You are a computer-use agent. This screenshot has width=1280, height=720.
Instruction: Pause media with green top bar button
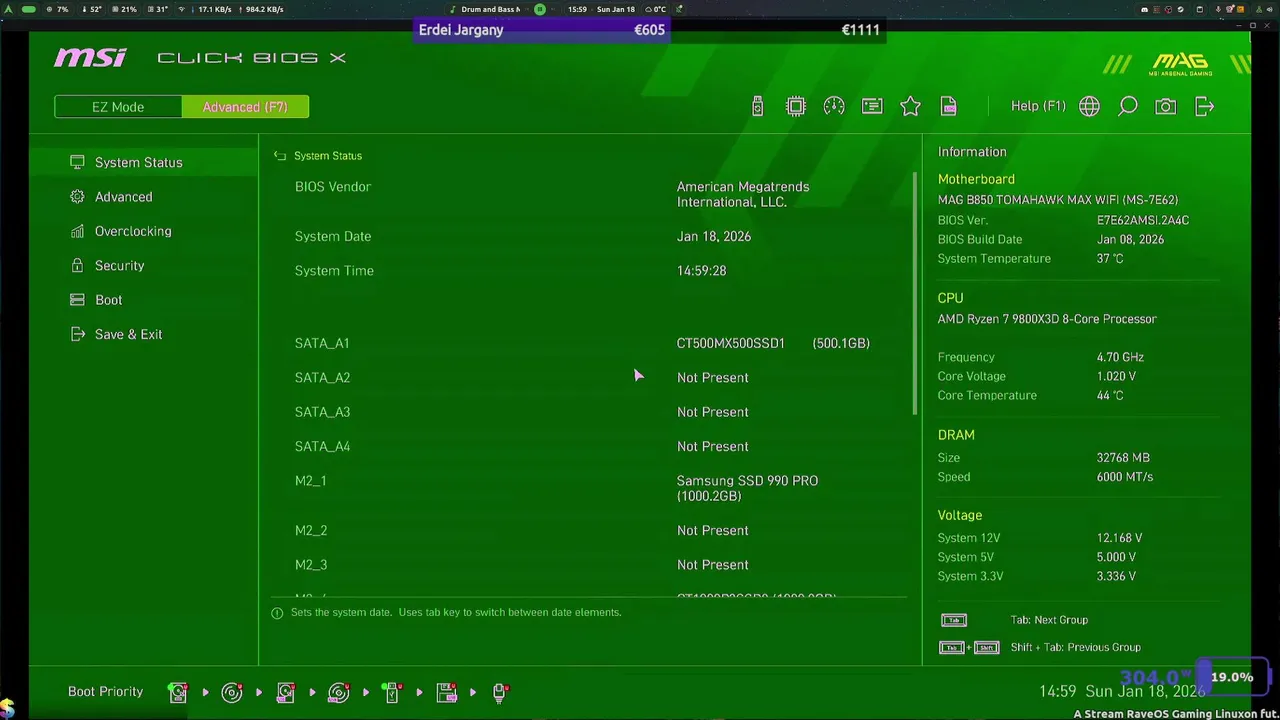[x=540, y=9]
